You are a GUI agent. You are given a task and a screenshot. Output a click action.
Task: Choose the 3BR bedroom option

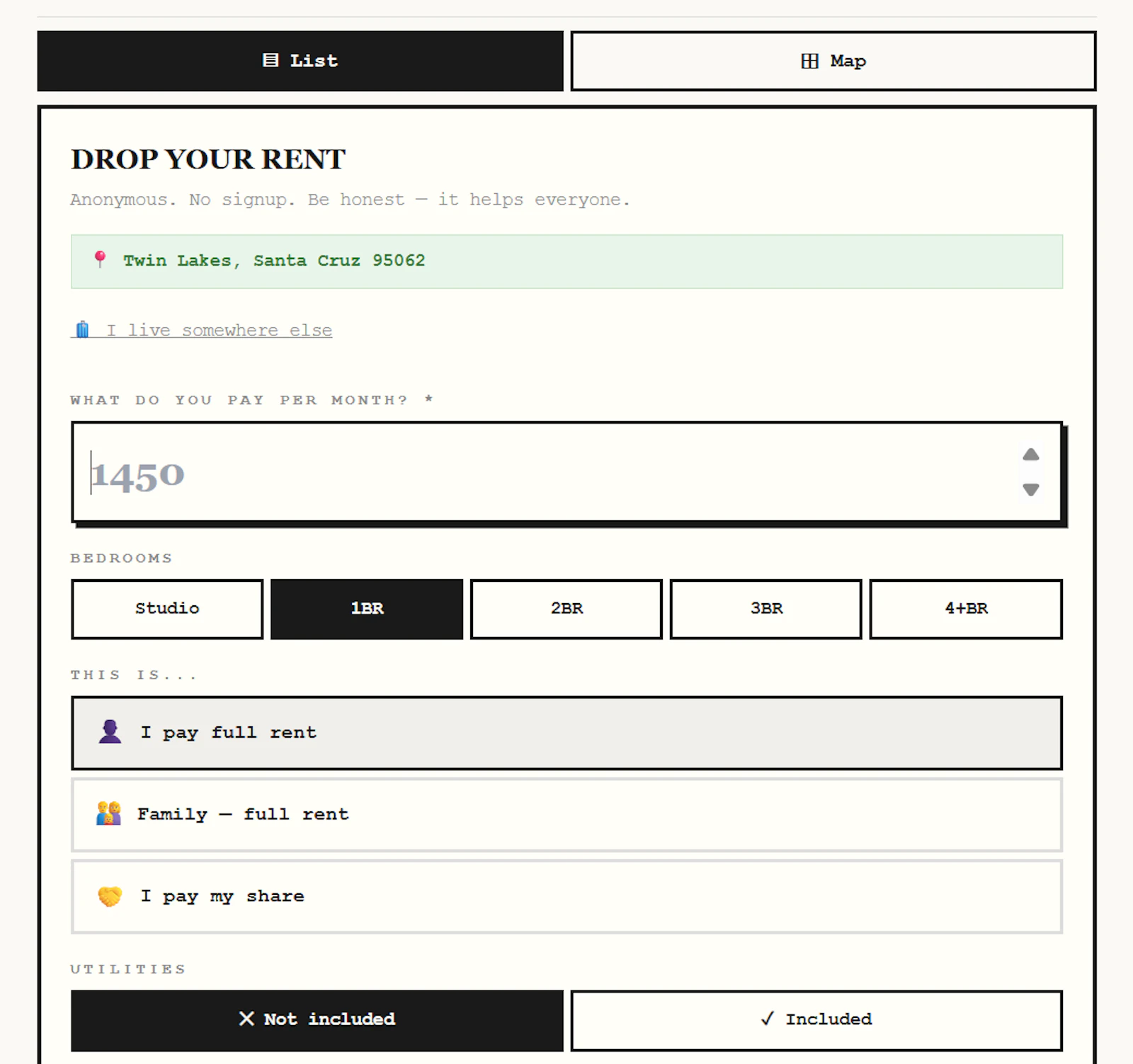pos(766,609)
